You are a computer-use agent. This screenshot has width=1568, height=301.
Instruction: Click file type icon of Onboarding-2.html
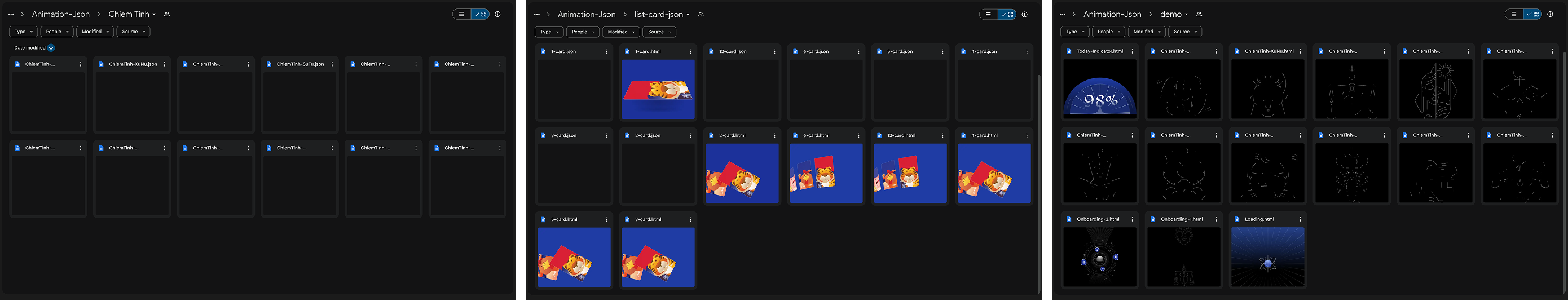tap(1069, 219)
